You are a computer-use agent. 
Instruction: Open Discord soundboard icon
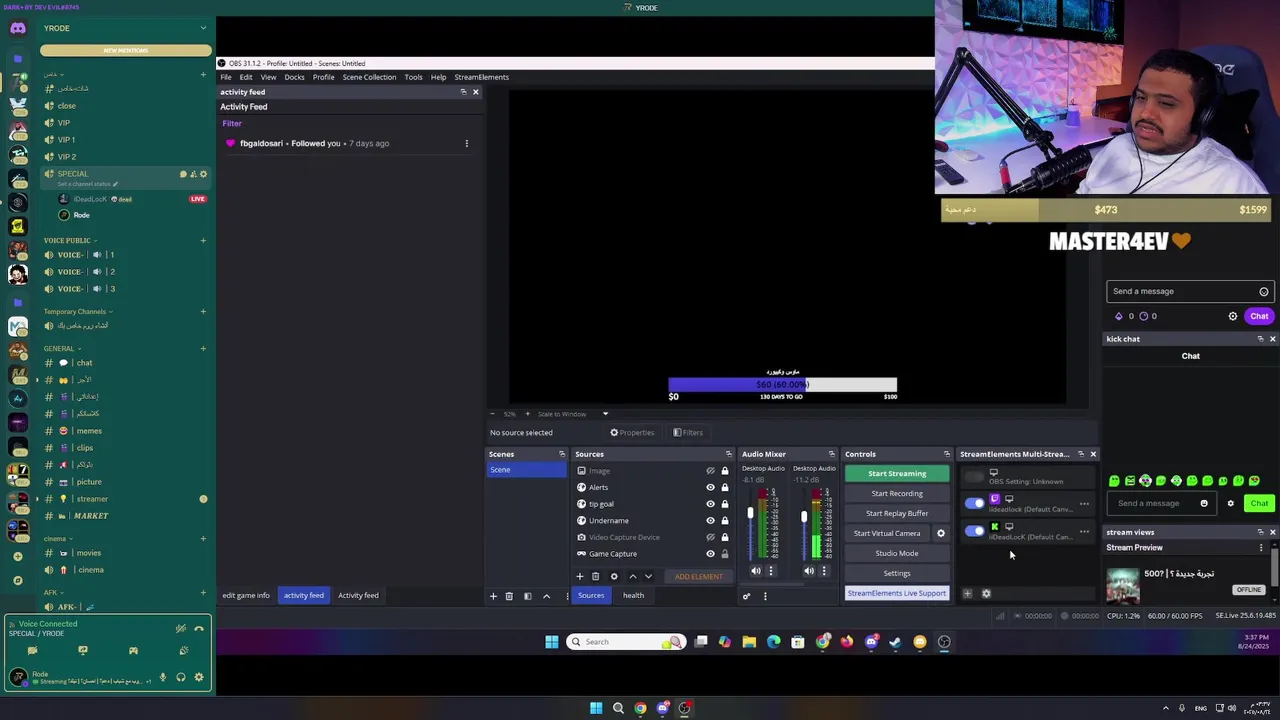click(x=184, y=651)
